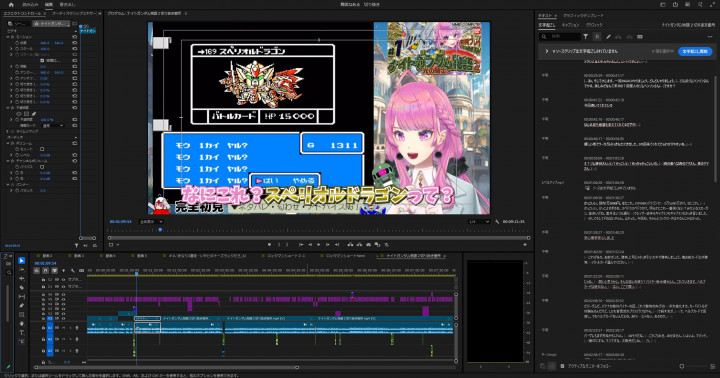Expand the Rotation property row
720x378 pixels.
pyautogui.click(x=11, y=66)
